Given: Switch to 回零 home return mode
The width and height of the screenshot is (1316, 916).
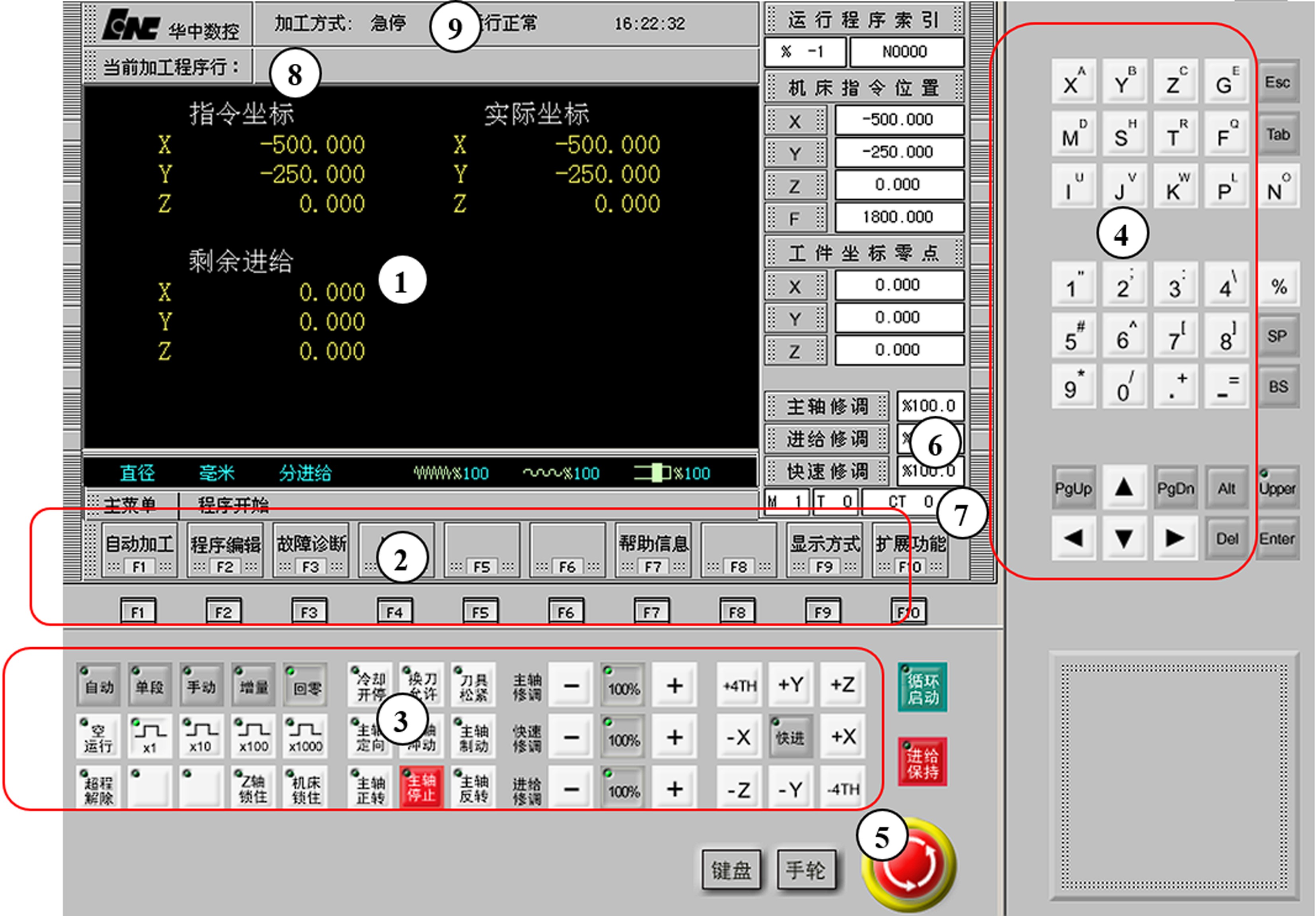Looking at the screenshot, I should tap(305, 684).
